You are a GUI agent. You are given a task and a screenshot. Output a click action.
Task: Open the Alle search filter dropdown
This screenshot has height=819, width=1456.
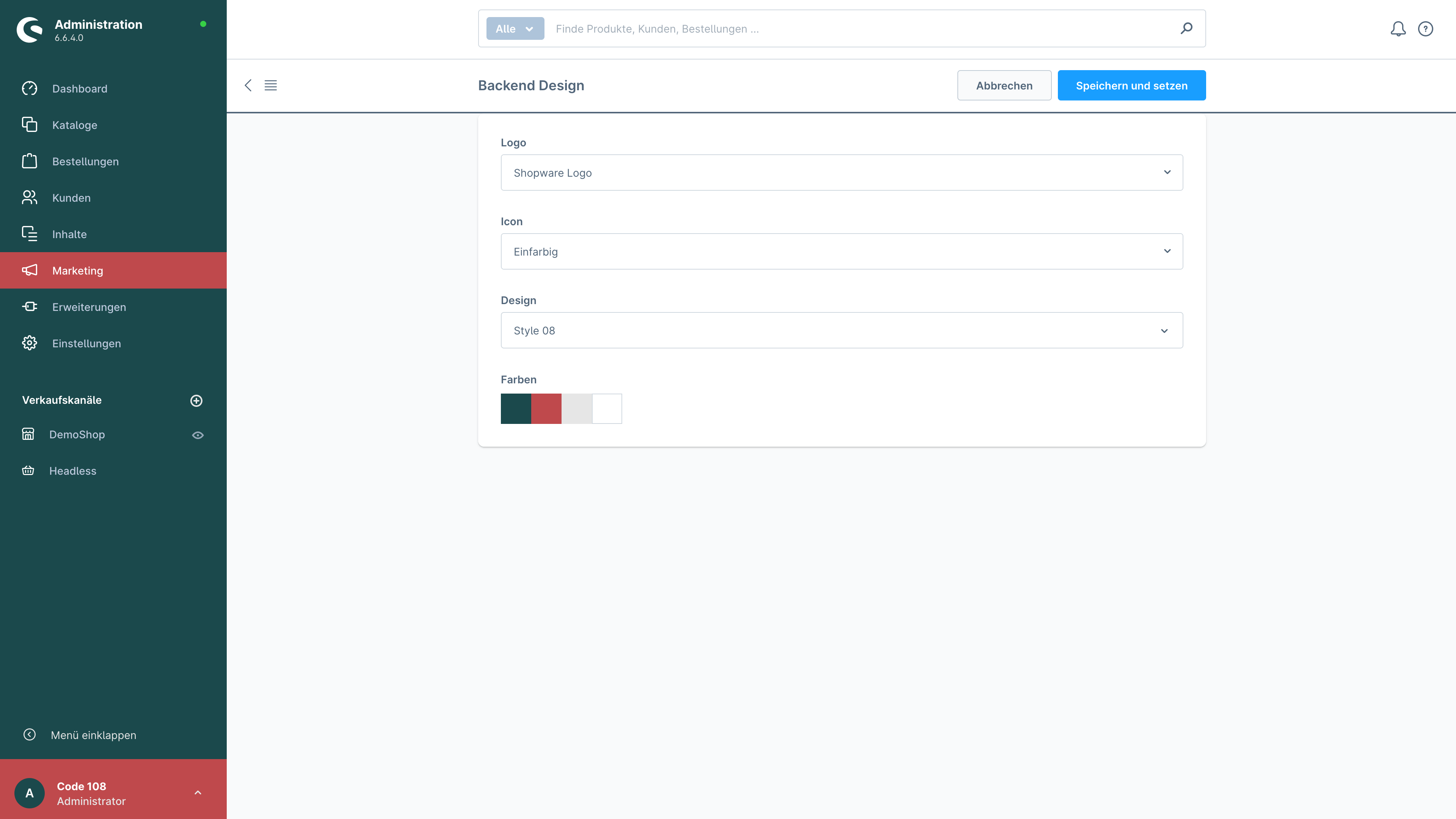[x=515, y=28]
